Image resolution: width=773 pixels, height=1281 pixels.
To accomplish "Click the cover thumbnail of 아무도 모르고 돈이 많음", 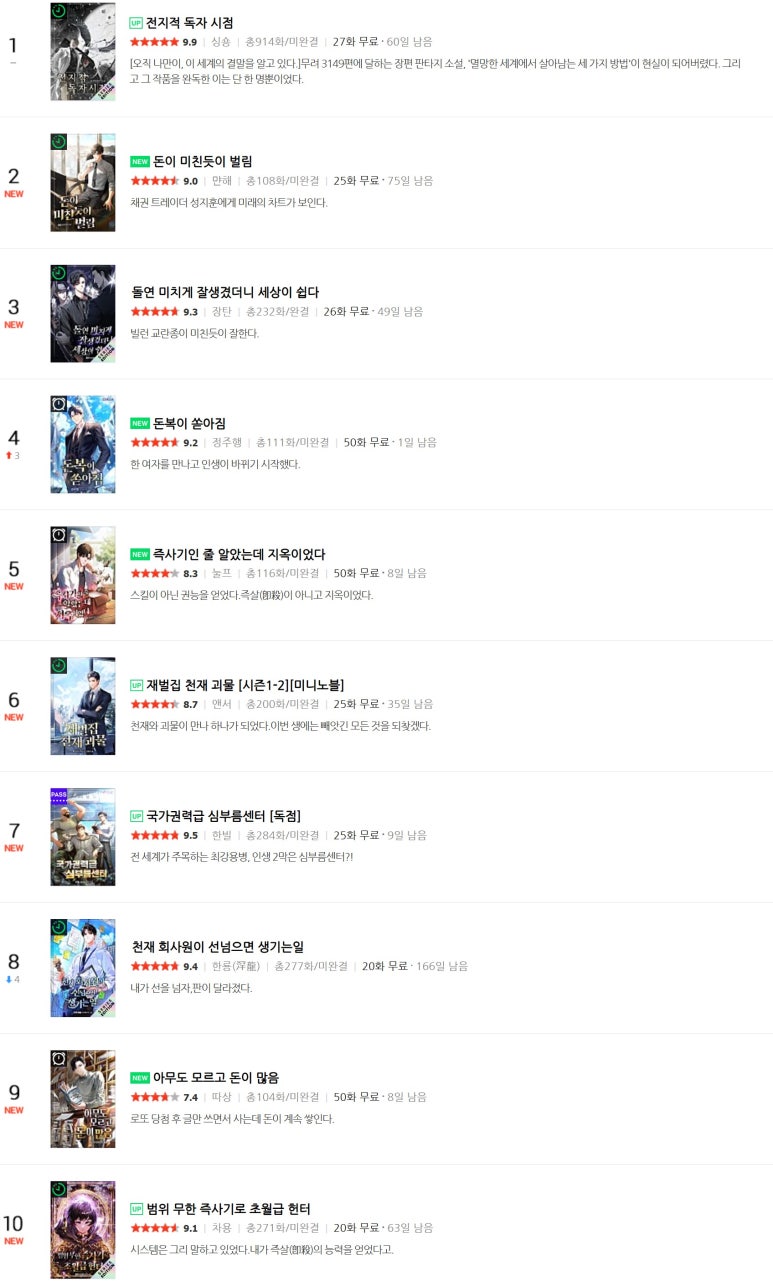I will (x=83, y=1099).
